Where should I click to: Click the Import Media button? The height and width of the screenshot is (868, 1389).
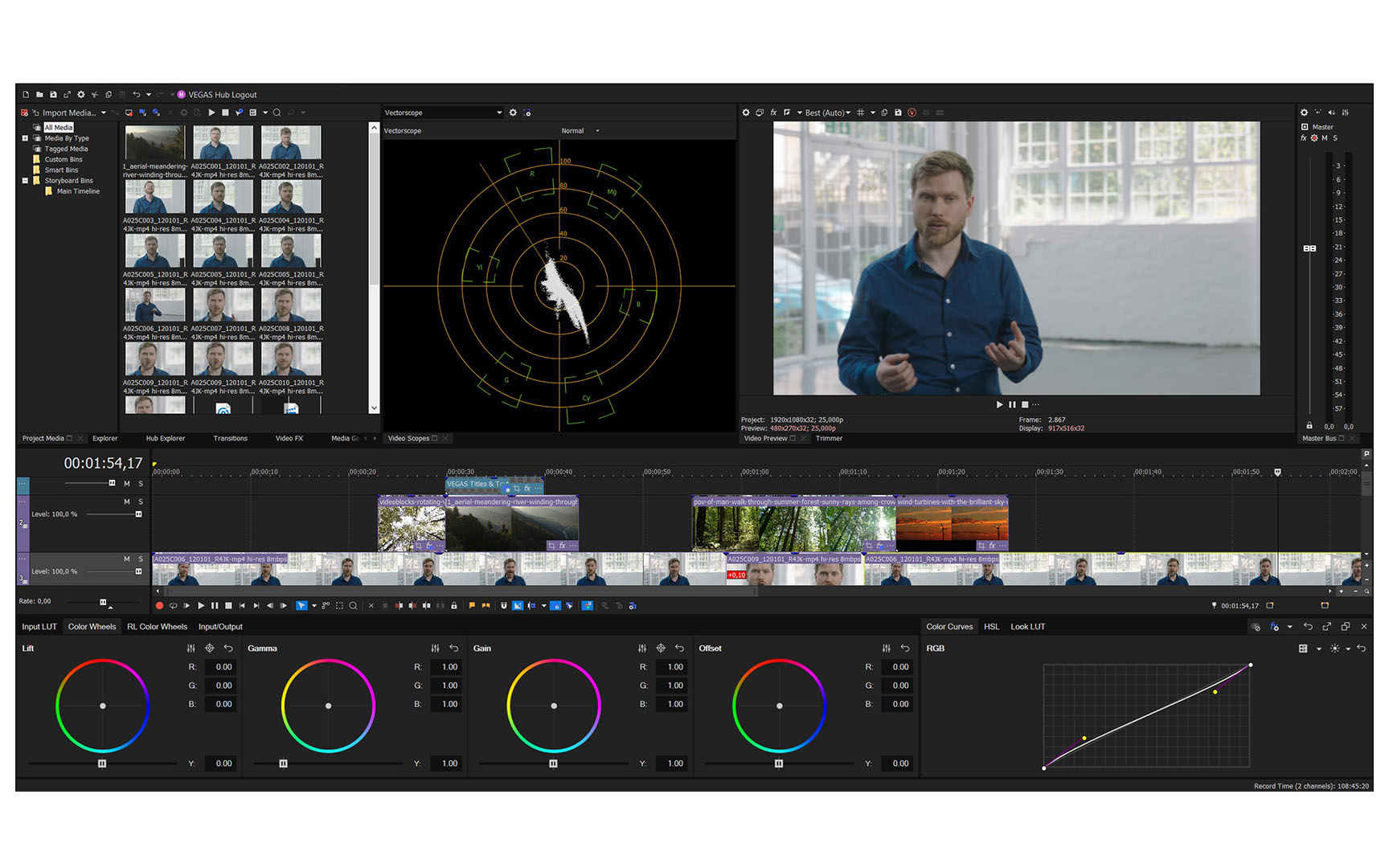click(68, 113)
